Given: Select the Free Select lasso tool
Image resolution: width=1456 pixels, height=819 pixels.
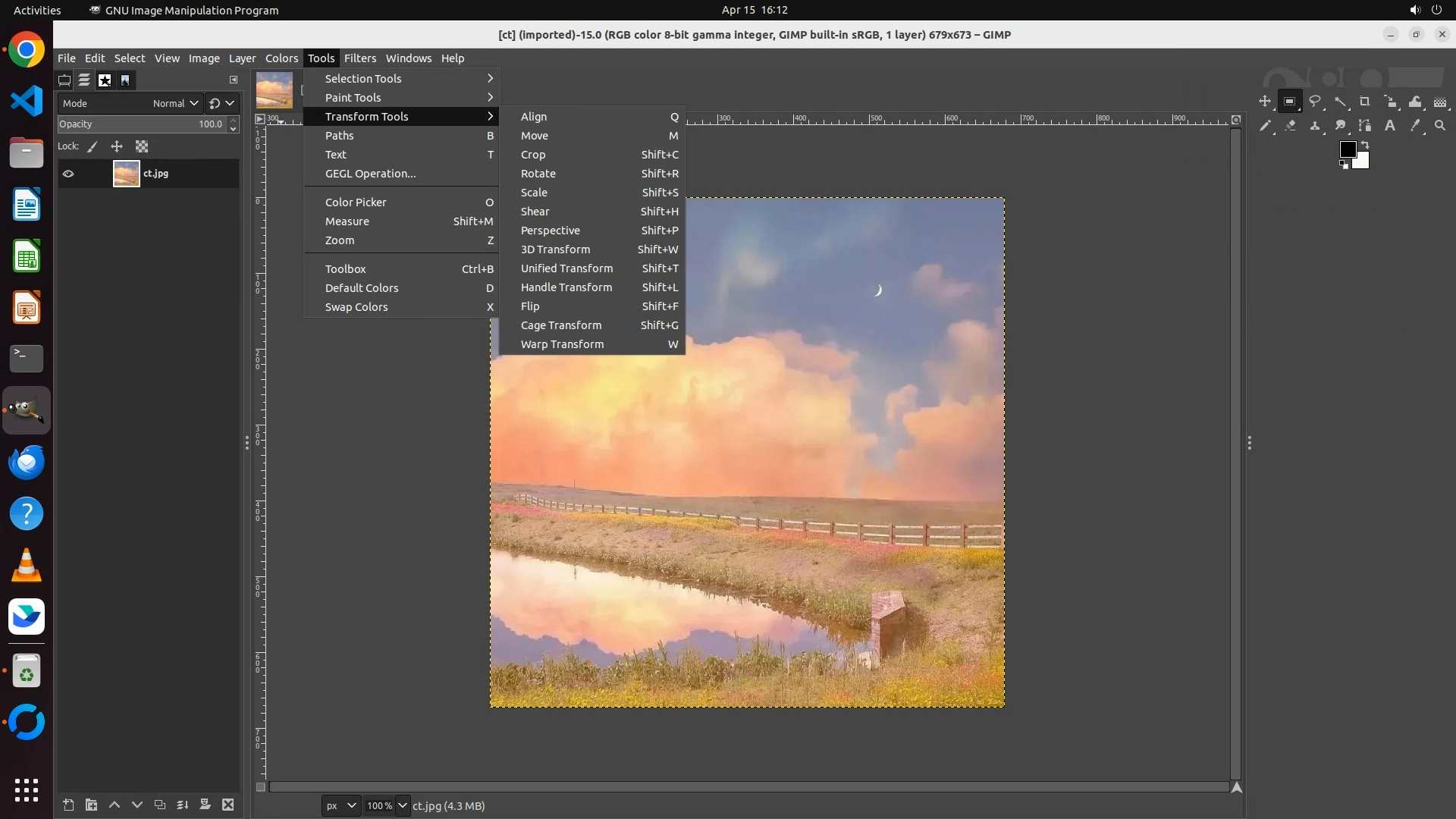Looking at the screenshot, I should click(1315, 102).
